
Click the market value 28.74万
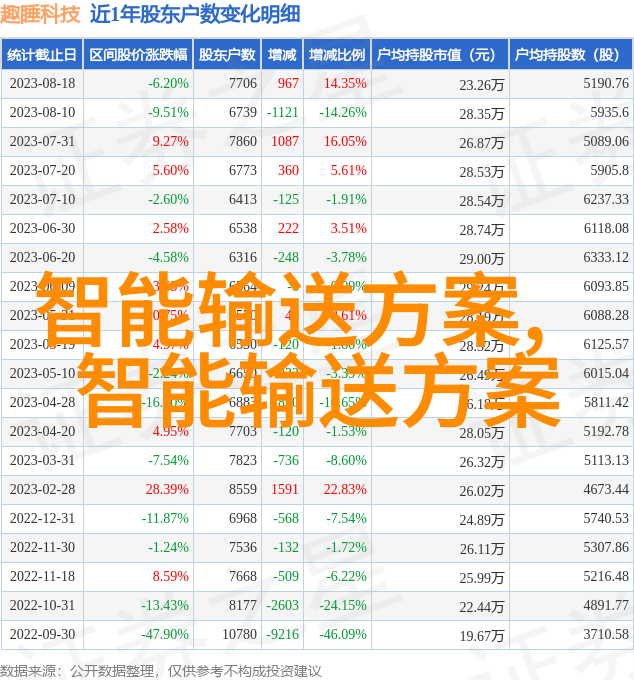[x=482, y=230]
